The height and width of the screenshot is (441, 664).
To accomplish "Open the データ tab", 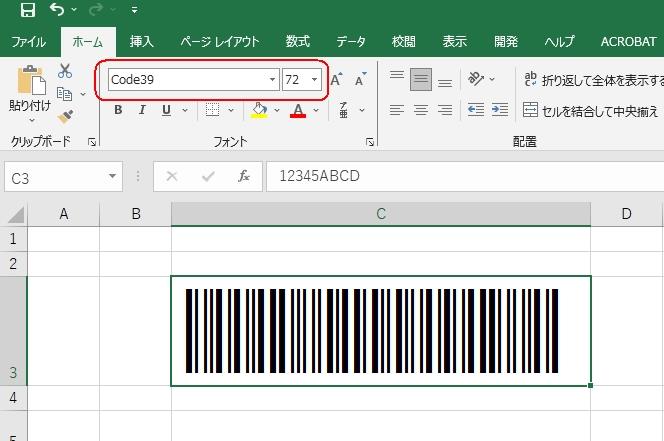I will click(351, 42).
